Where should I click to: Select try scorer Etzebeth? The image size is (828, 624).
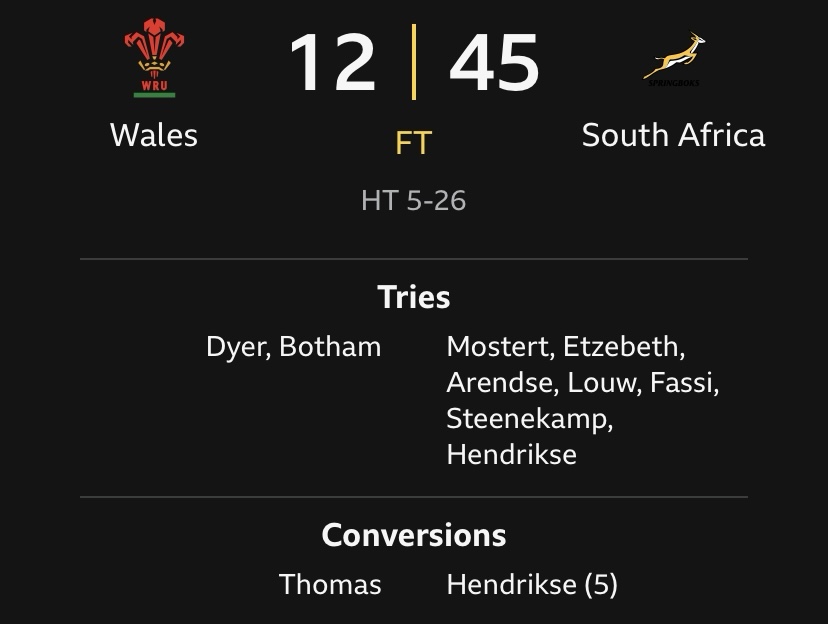624,347
